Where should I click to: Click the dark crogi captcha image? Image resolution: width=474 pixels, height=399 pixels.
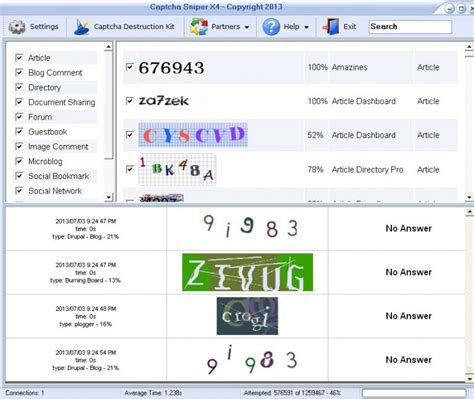[x=247, y=316]
